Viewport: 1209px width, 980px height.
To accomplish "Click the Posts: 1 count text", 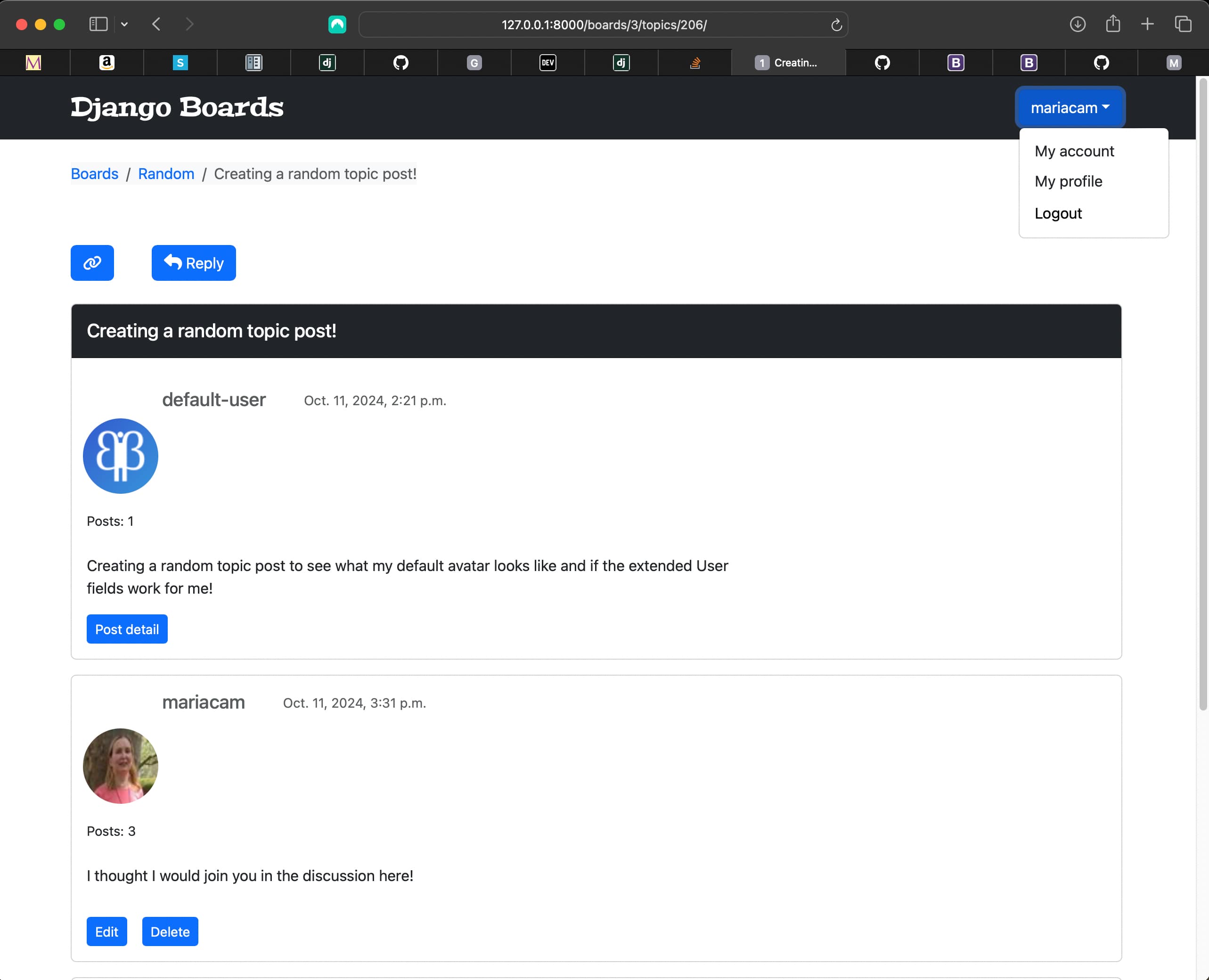I will (110, 521).
